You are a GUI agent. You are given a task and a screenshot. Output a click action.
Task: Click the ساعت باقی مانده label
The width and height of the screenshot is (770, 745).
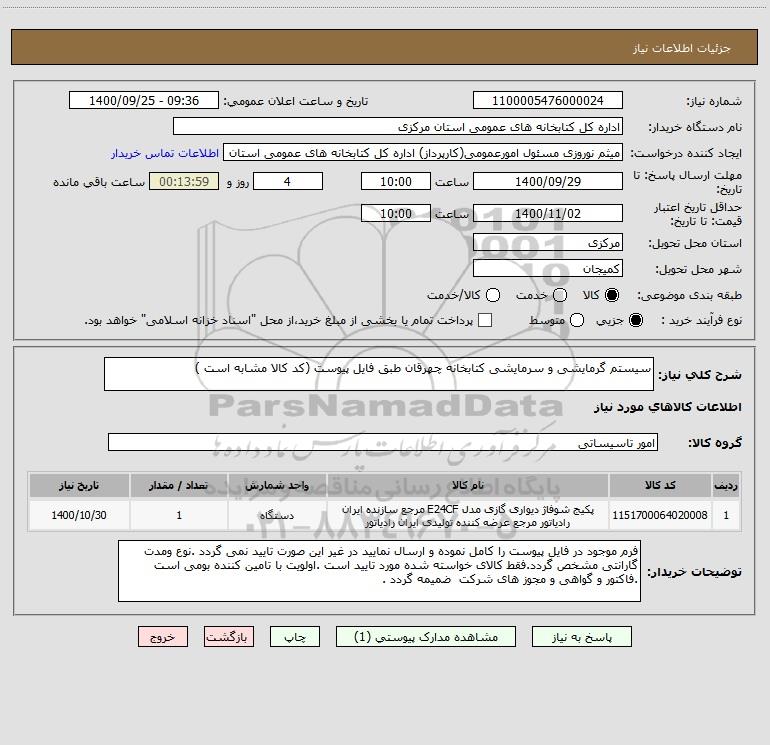(99, 182)
